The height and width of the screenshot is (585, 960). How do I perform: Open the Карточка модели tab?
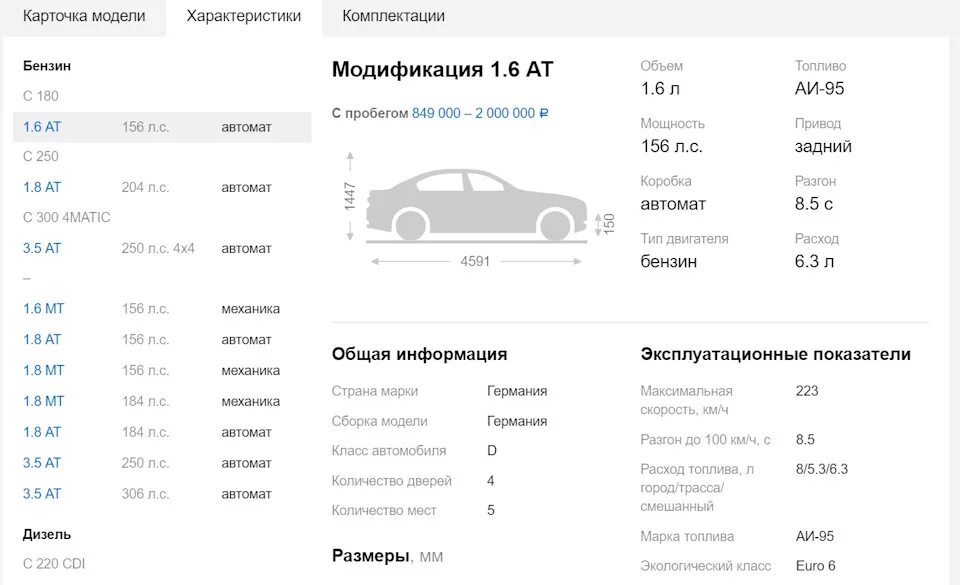[x=84, y=16]
